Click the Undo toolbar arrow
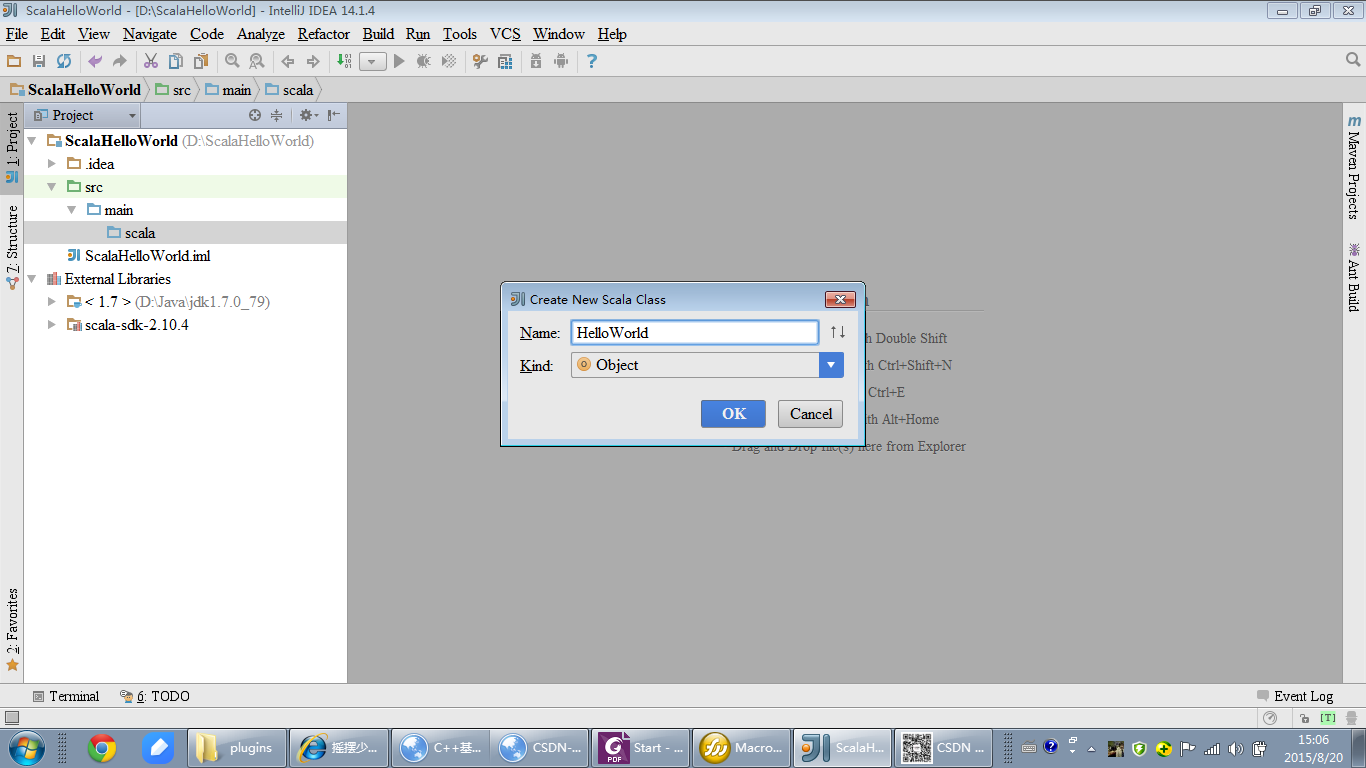The width and height of the screenshot is (1366, 768). click(x=95, y=61)
